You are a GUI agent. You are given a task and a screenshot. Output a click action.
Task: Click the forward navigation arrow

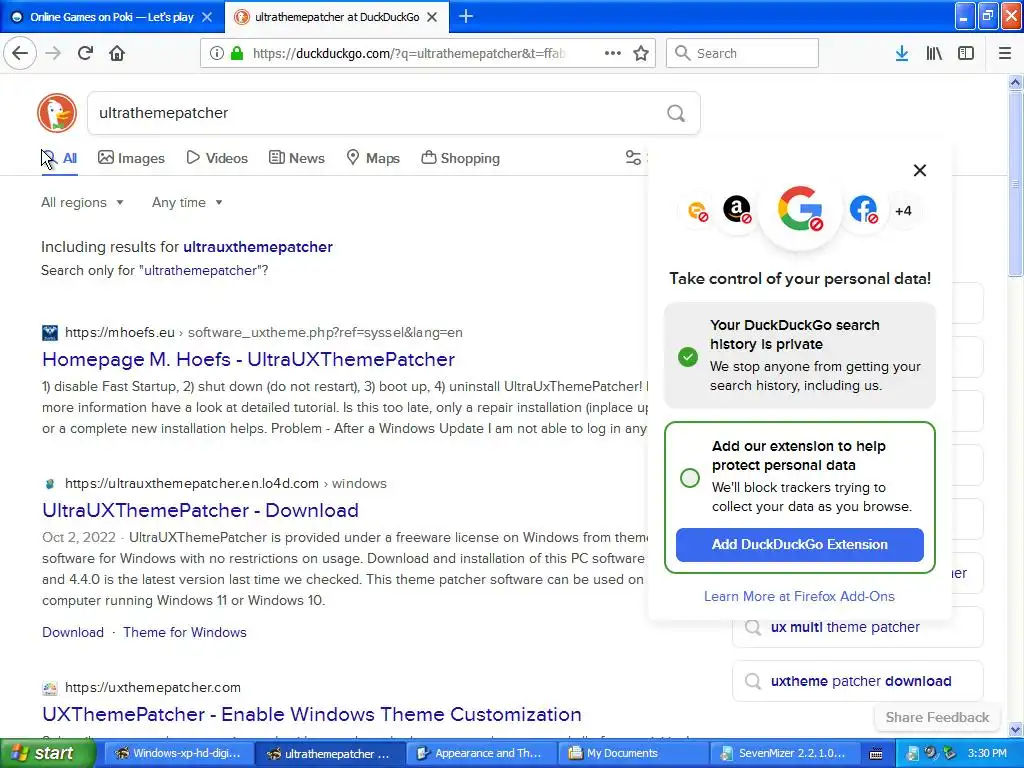tap(53, 53)
